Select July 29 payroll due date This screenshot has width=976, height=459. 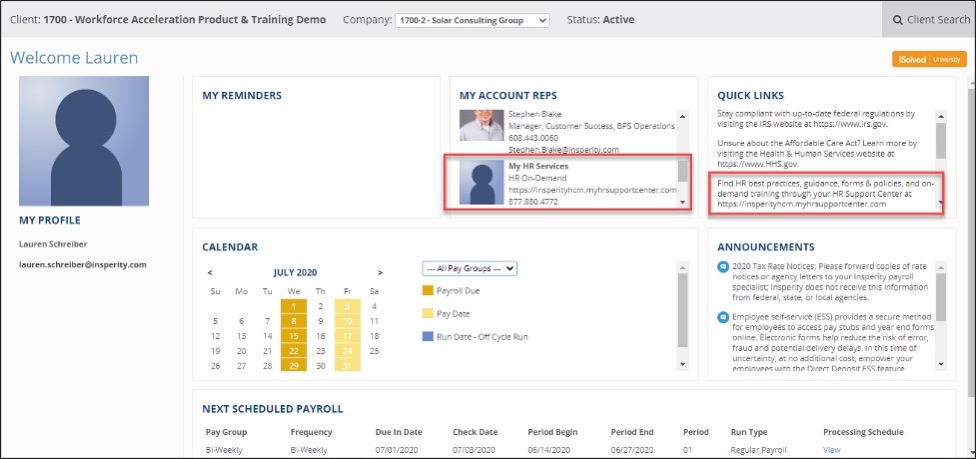[293, 366]
